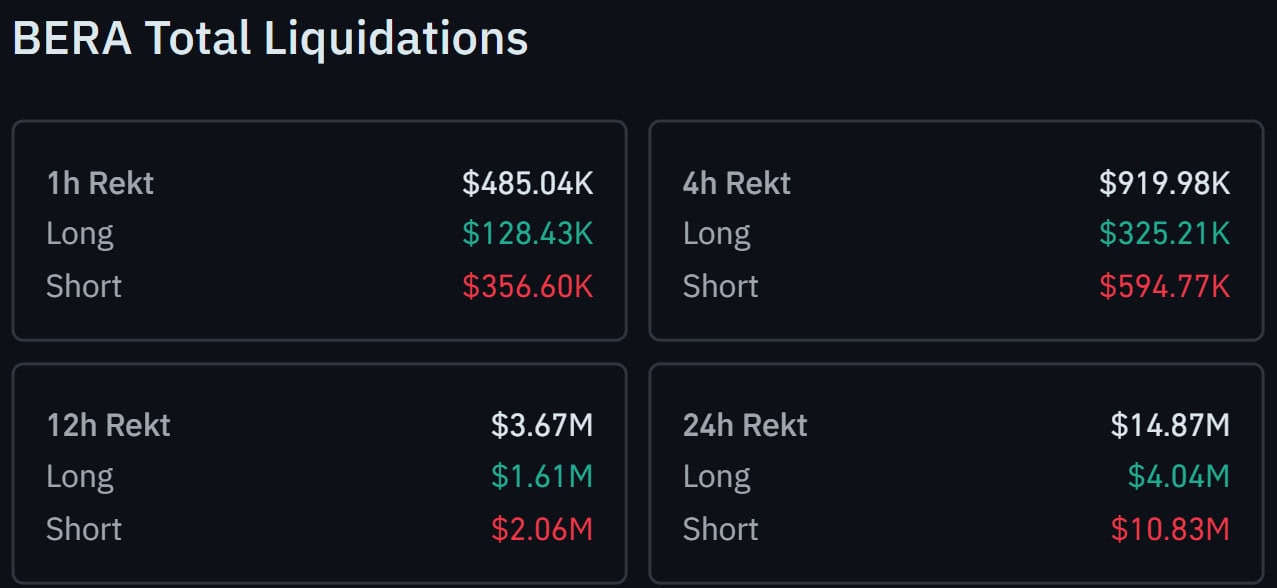Image resolution: width=1277 pixels, height=588 pixels.
Task: Click the 12h Long value $1.61M
Action: click(x=542, y=476)
